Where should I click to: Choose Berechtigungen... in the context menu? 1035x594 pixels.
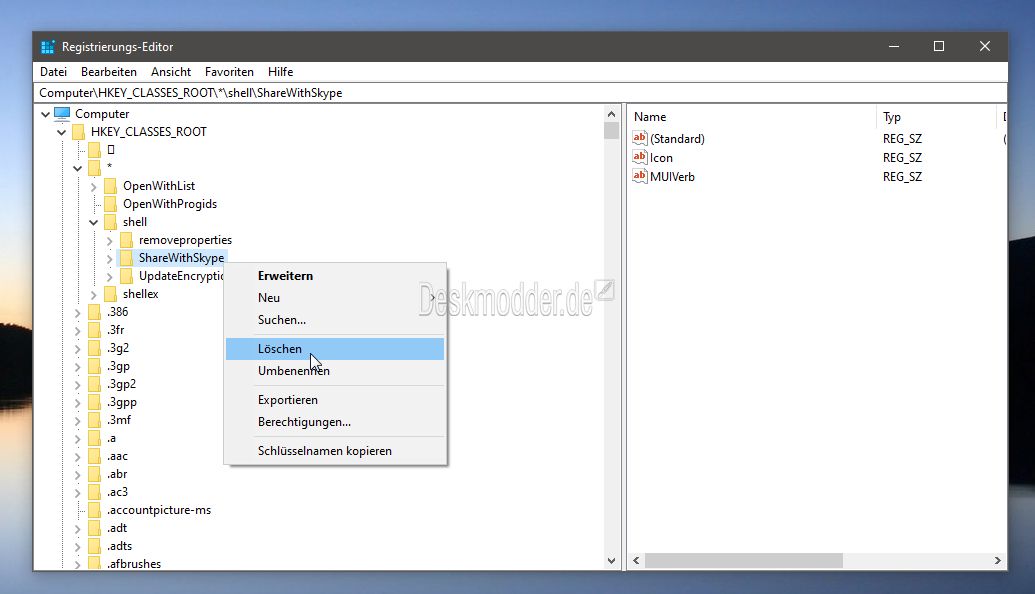(x=335, y=422)
